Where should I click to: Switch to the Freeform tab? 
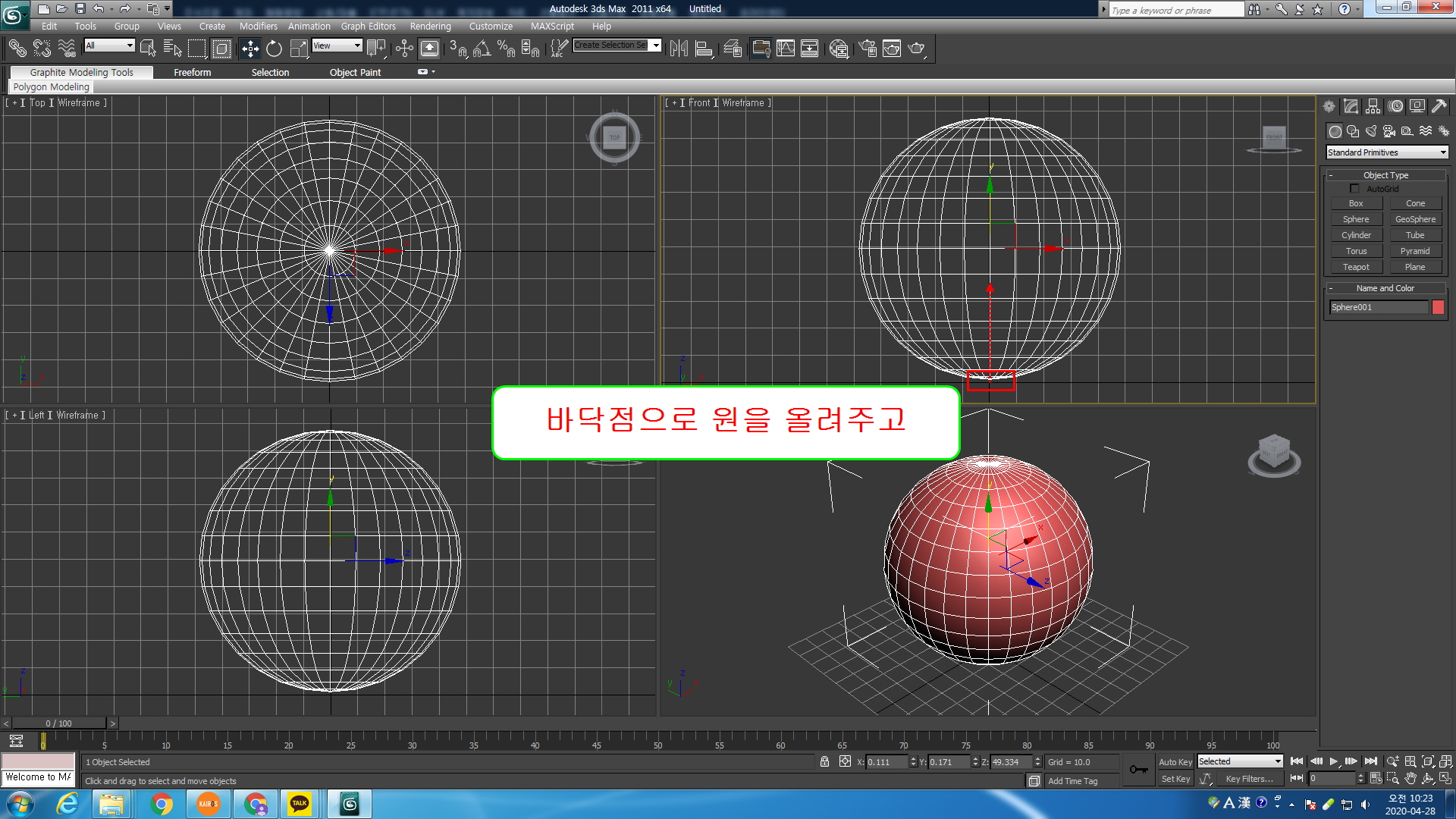click(192, 72)
